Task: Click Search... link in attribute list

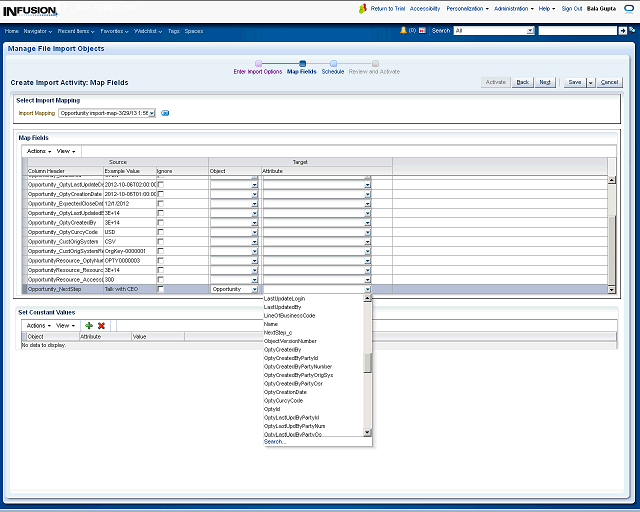Action: 275,442
